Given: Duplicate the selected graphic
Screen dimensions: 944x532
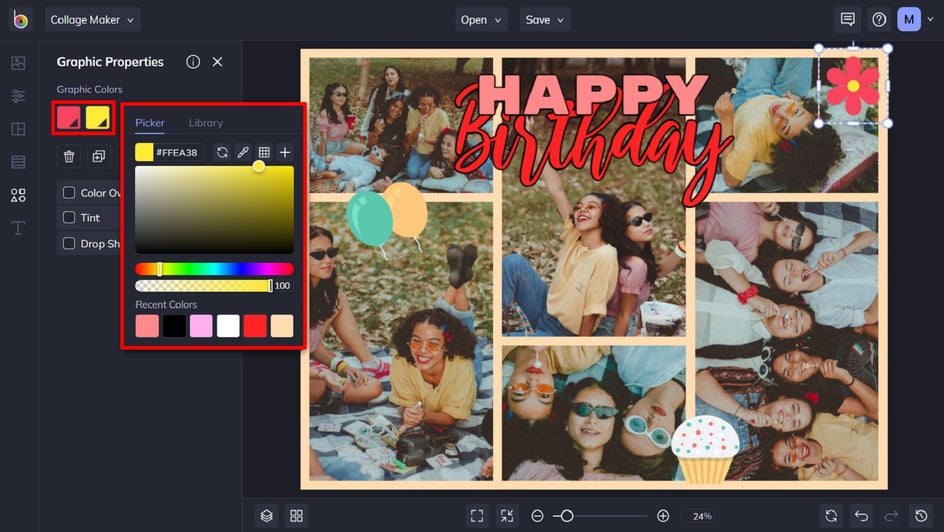Looking at the screenshot, I should pos(98,156).
